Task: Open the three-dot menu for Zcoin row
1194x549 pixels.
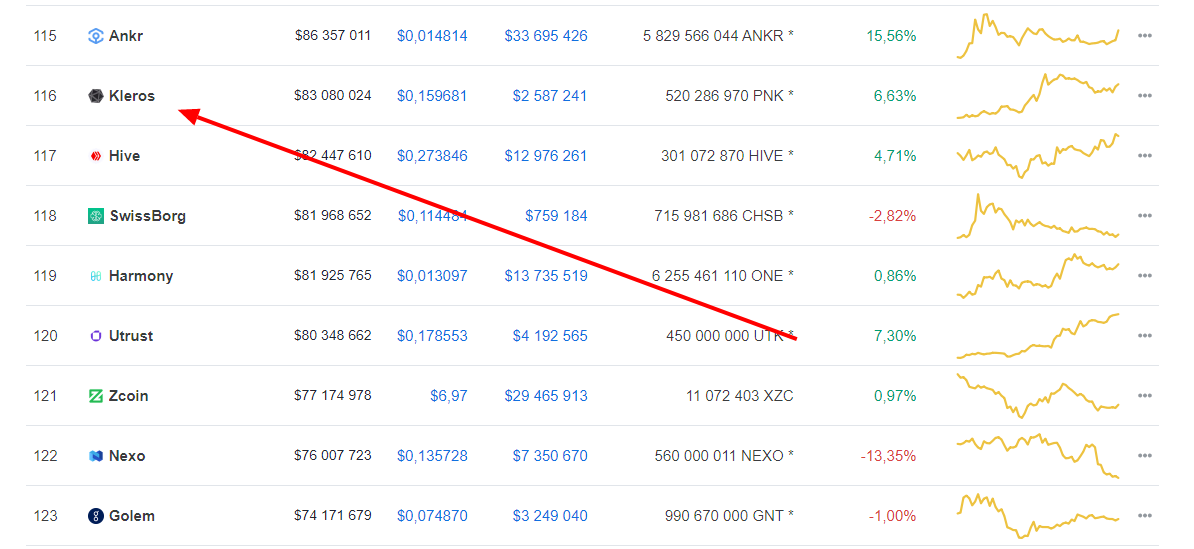Action: pyautogui.click(x=1145, y=396)
